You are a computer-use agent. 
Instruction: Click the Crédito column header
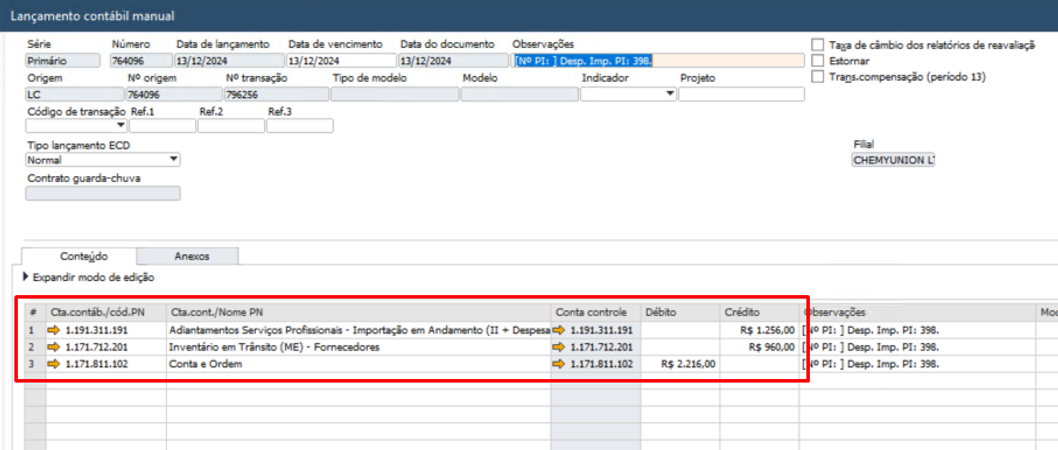[760, 312]
